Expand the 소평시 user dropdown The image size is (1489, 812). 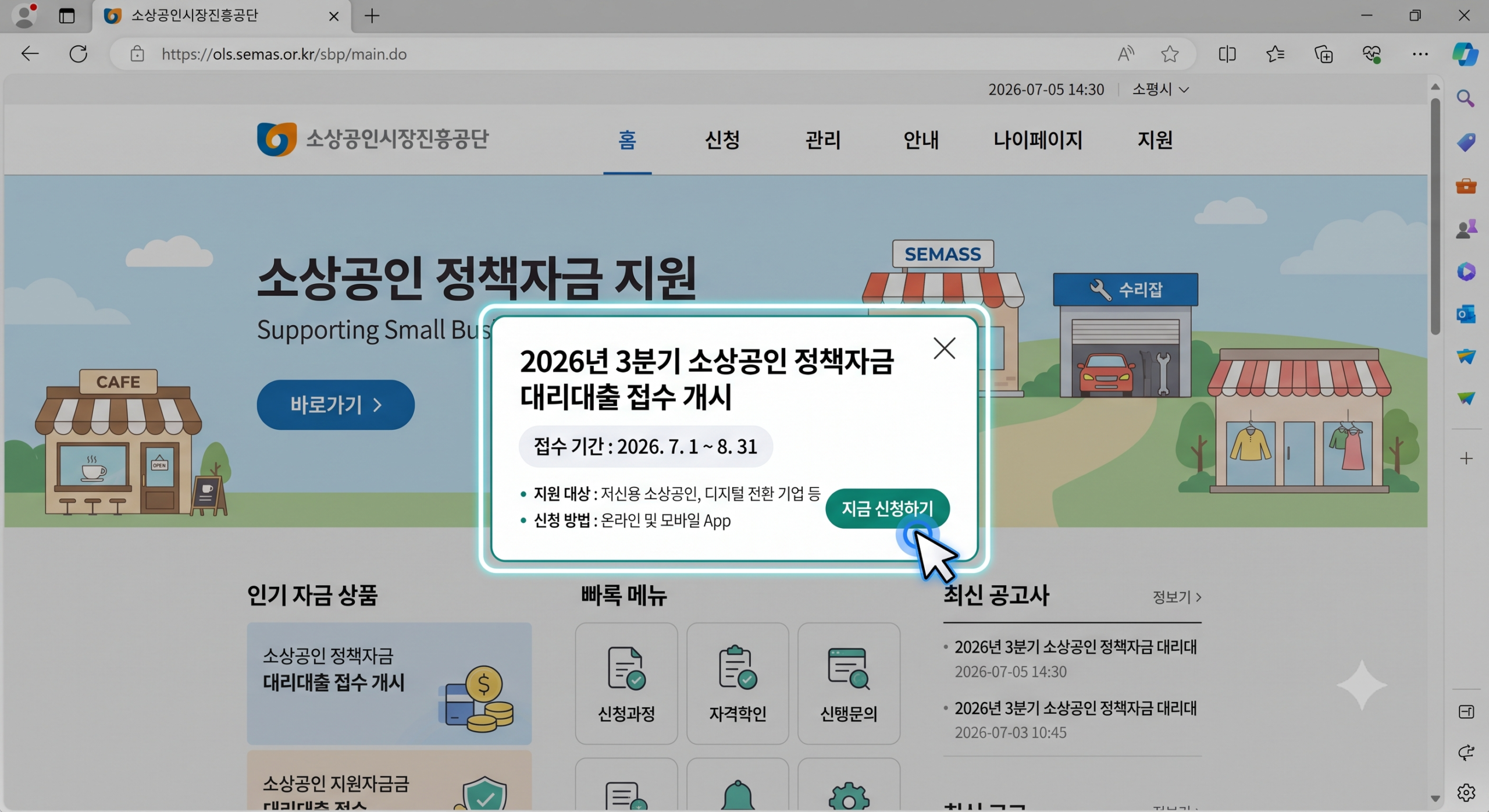click(x=1160, y=89)
